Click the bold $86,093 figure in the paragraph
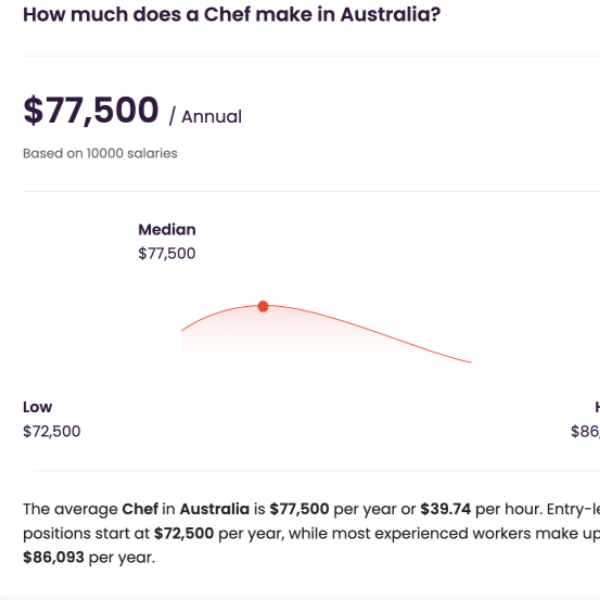The height and width of the screenshot is (600, 600). tap(54, 558)
